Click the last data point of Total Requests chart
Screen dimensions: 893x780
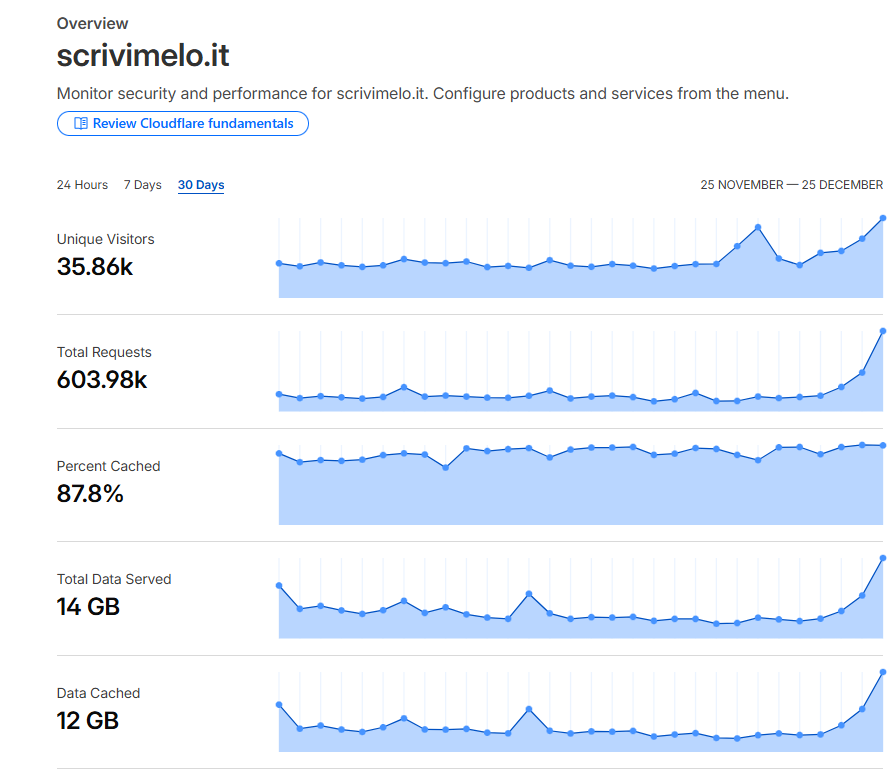[883, 331]
